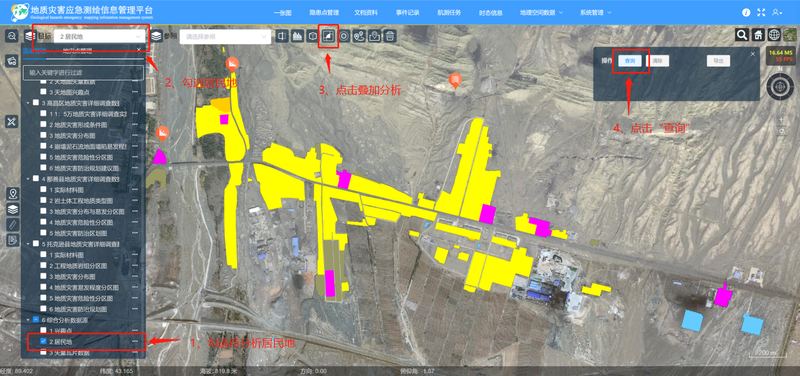Open the magnifier search icon at top right

(x=742, y=35)
